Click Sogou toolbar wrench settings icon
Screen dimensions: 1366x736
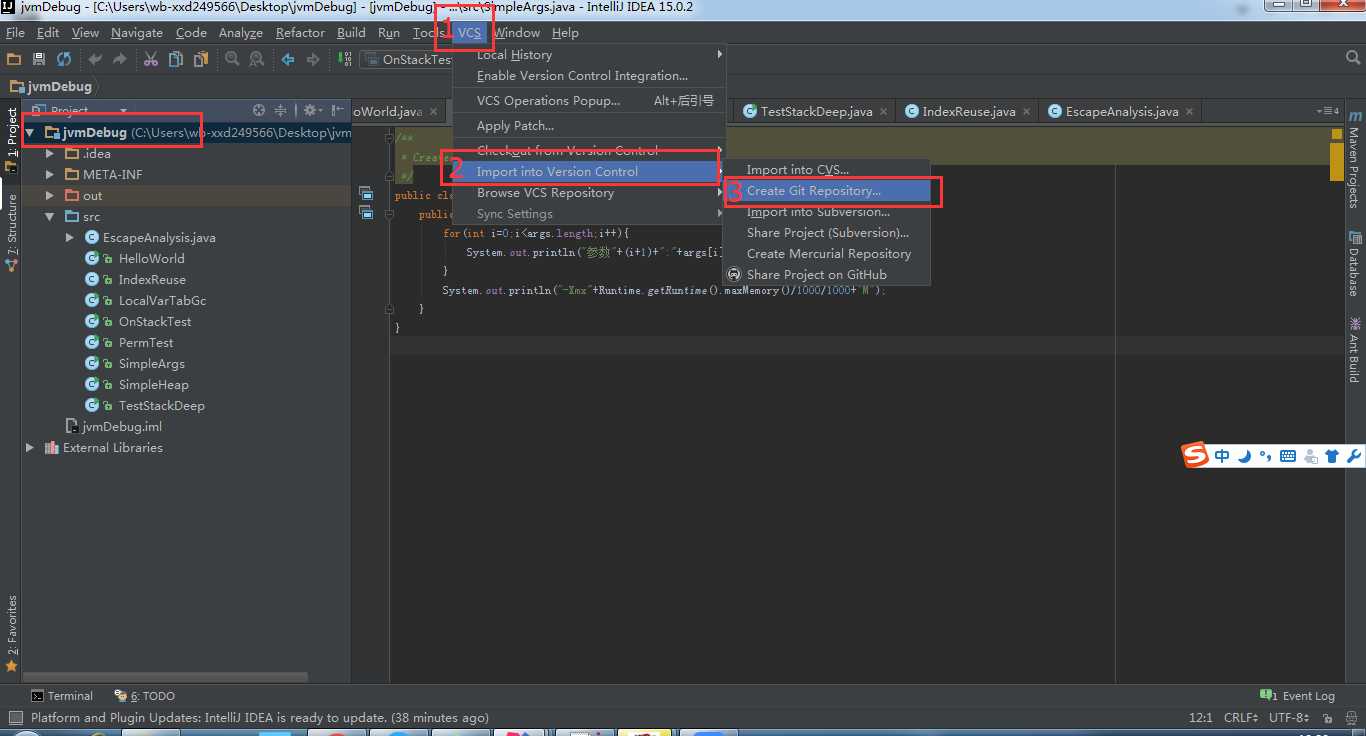1354,456
